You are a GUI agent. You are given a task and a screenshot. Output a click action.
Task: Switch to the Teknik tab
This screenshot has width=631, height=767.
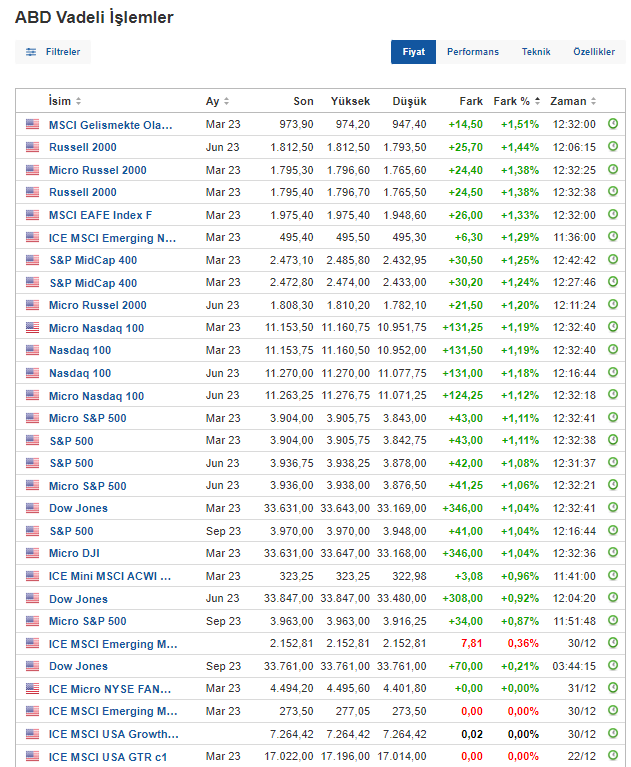536,52
